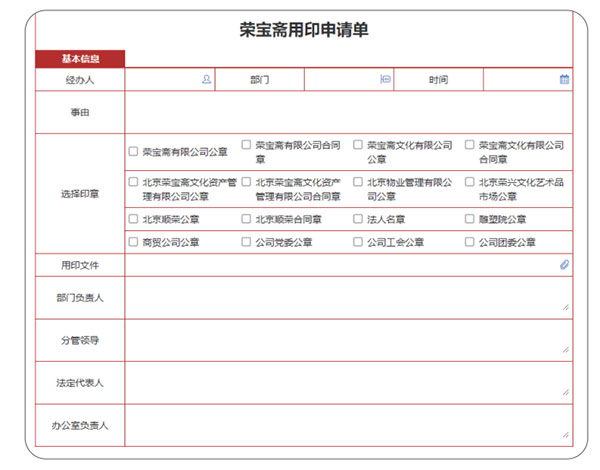Check 荣宝斋有限公司合同章 checkbox
The image size is (600, 470).
(246, 145)
